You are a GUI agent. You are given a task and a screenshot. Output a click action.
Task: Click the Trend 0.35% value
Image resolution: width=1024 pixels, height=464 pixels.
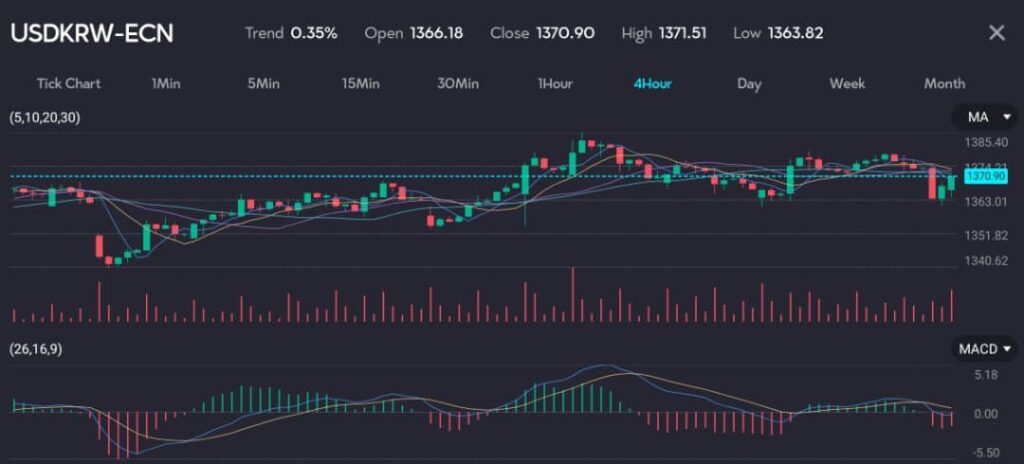point(313,33)
